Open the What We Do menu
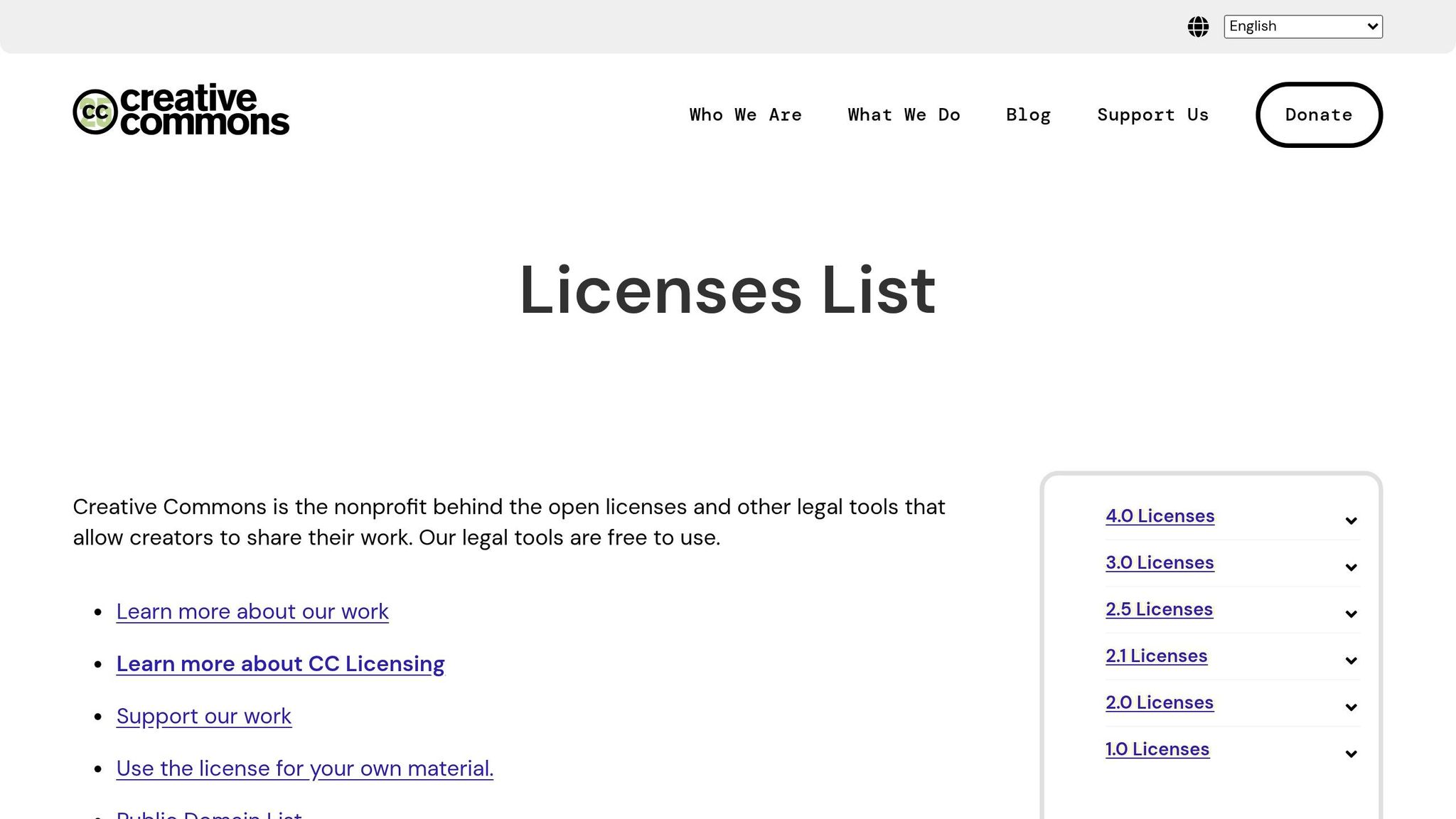The image size is (1456, 819). 904,114
